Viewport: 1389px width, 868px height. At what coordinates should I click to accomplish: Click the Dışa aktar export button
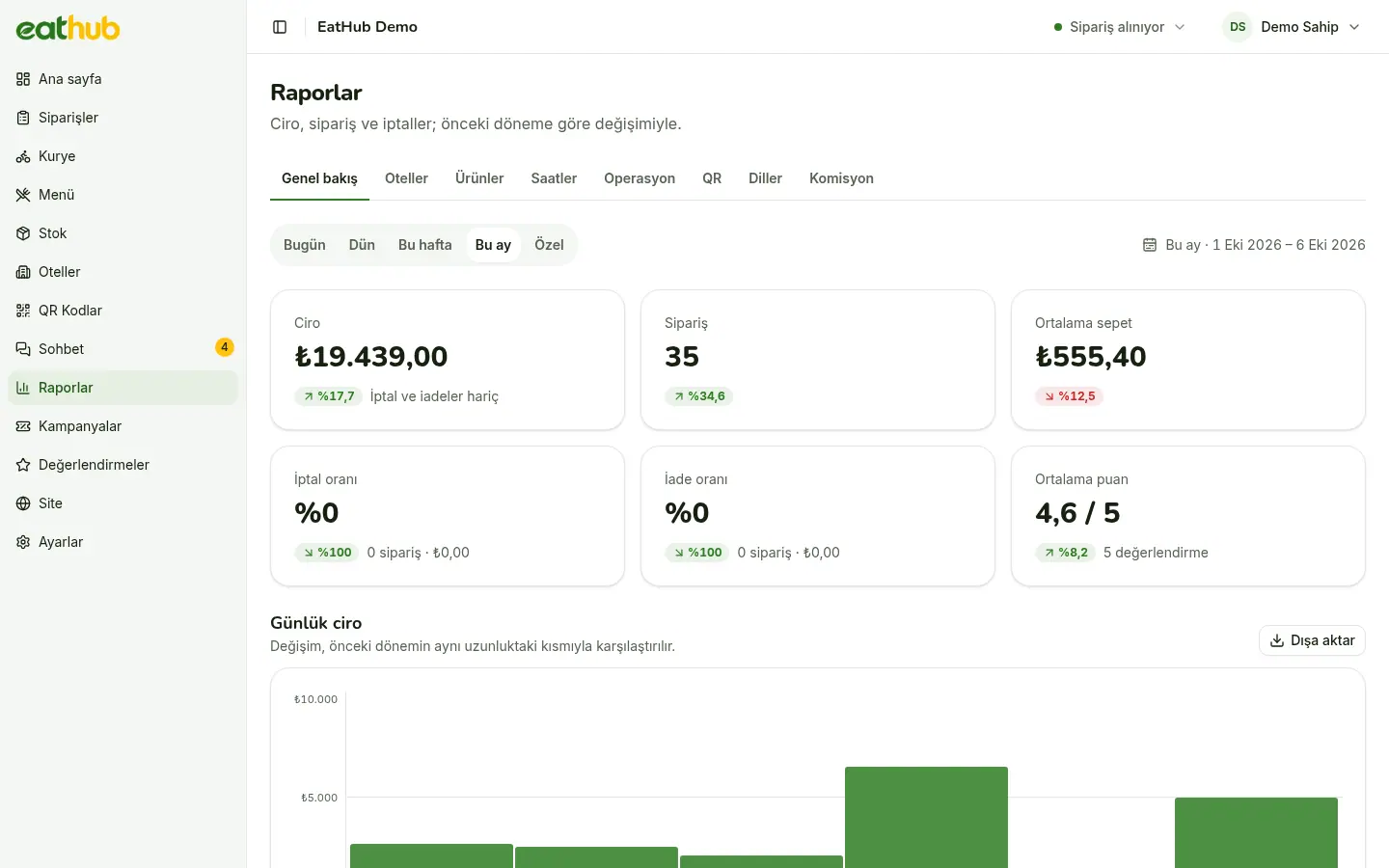[x=1312, y=640]
